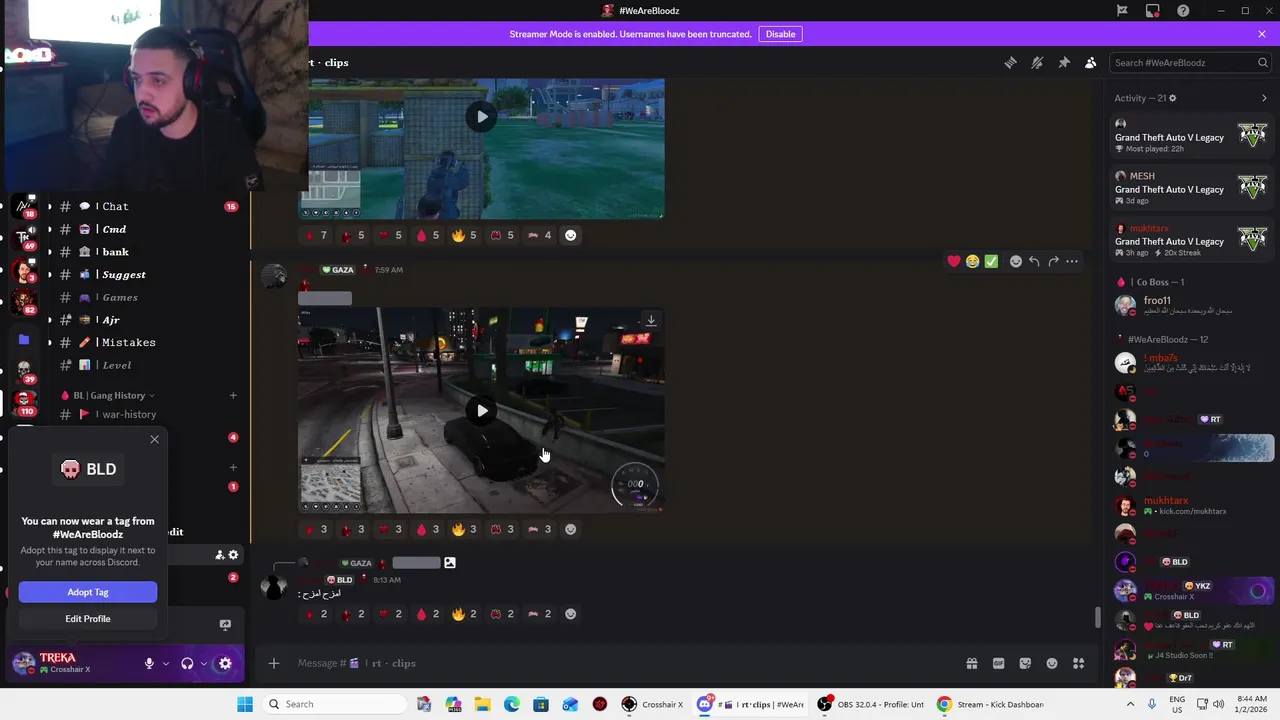Show pinned messages

(1064, 62)
